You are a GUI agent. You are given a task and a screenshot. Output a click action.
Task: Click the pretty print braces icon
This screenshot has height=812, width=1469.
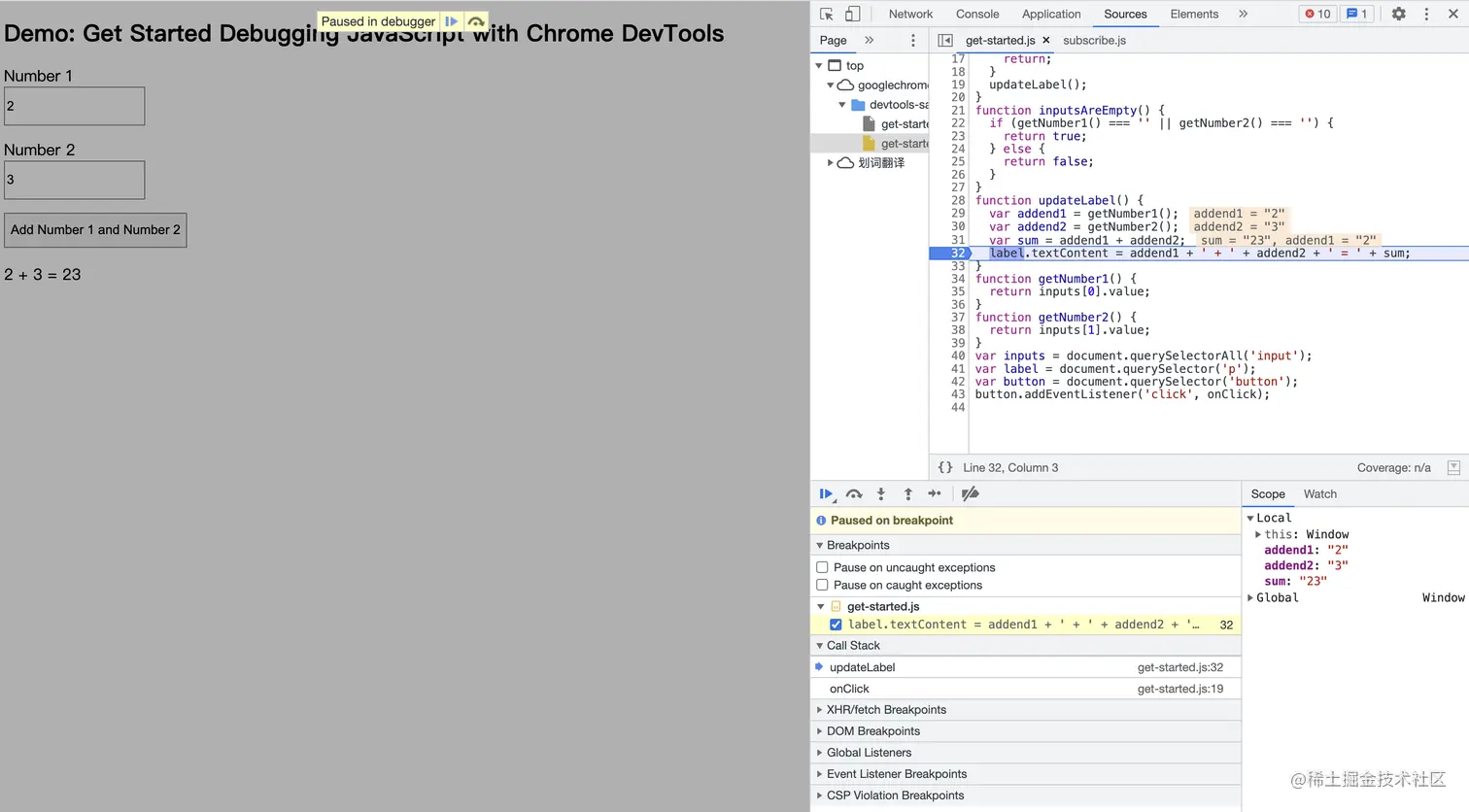pos(945,467)
